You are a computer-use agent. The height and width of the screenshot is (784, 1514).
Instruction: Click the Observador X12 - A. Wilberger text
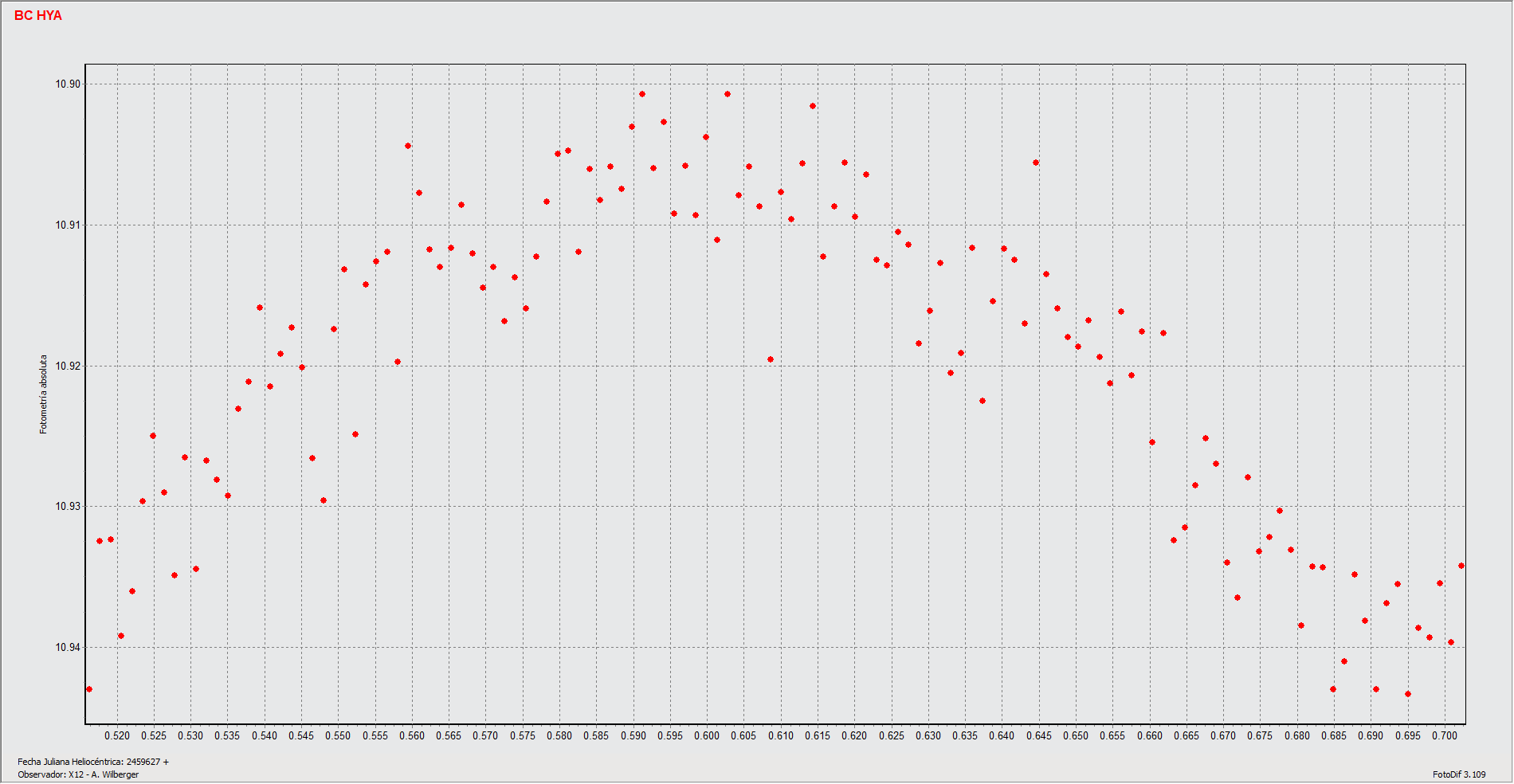click(x=78, y=774)
